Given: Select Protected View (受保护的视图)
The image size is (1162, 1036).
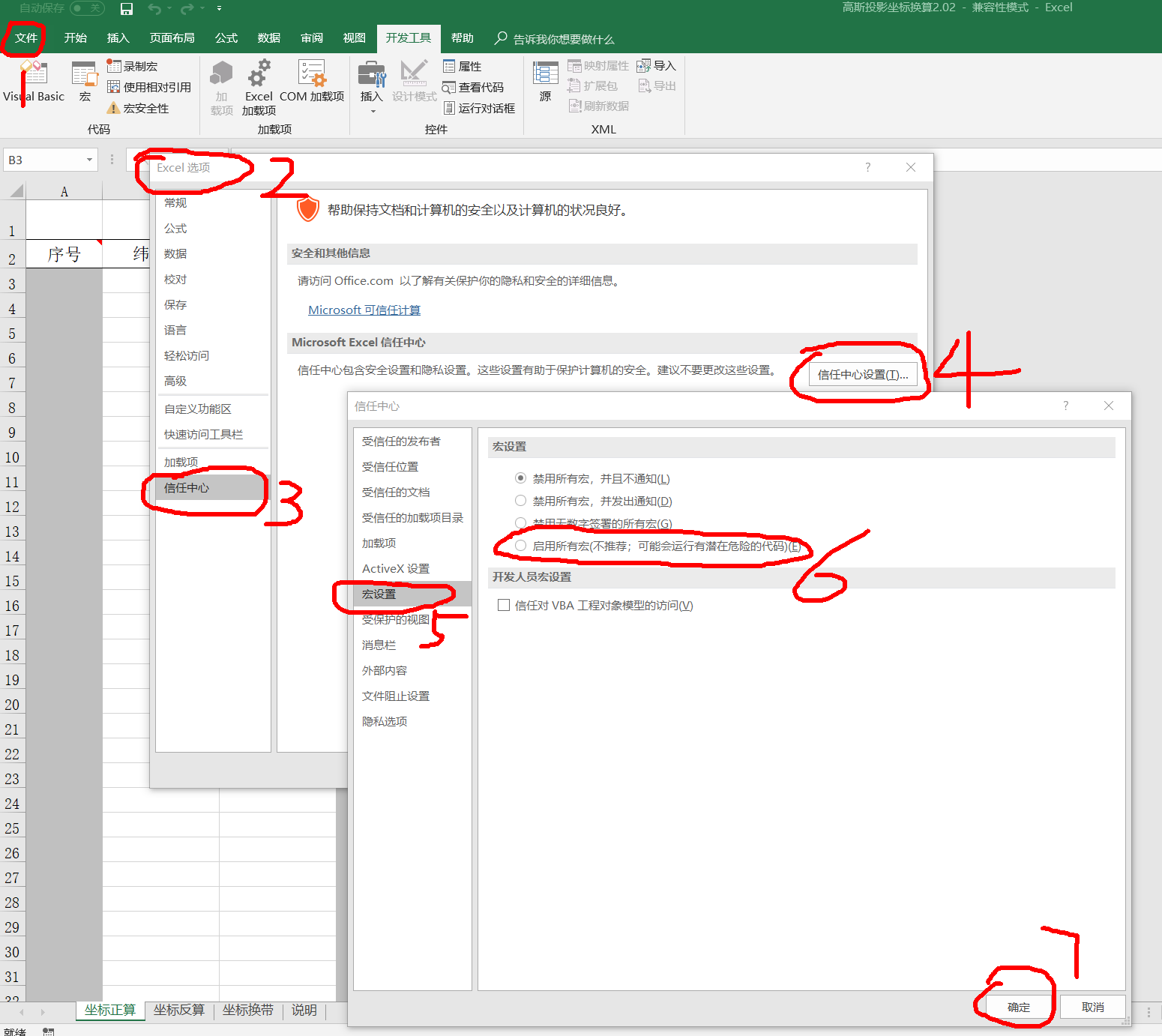Looking at the screenshot, I should coord(412,619).
